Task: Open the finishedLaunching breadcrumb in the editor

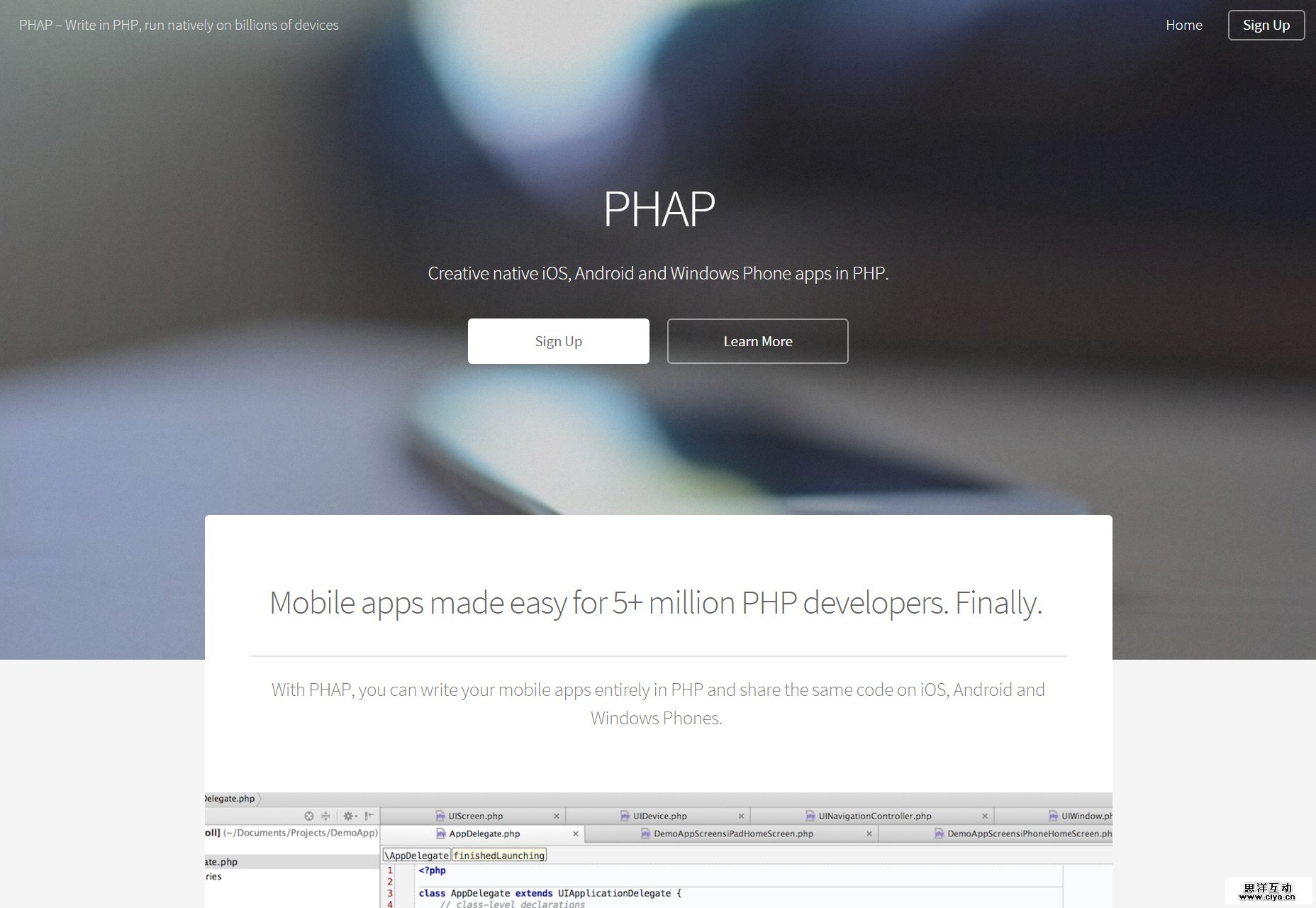Action: (499, 854)
